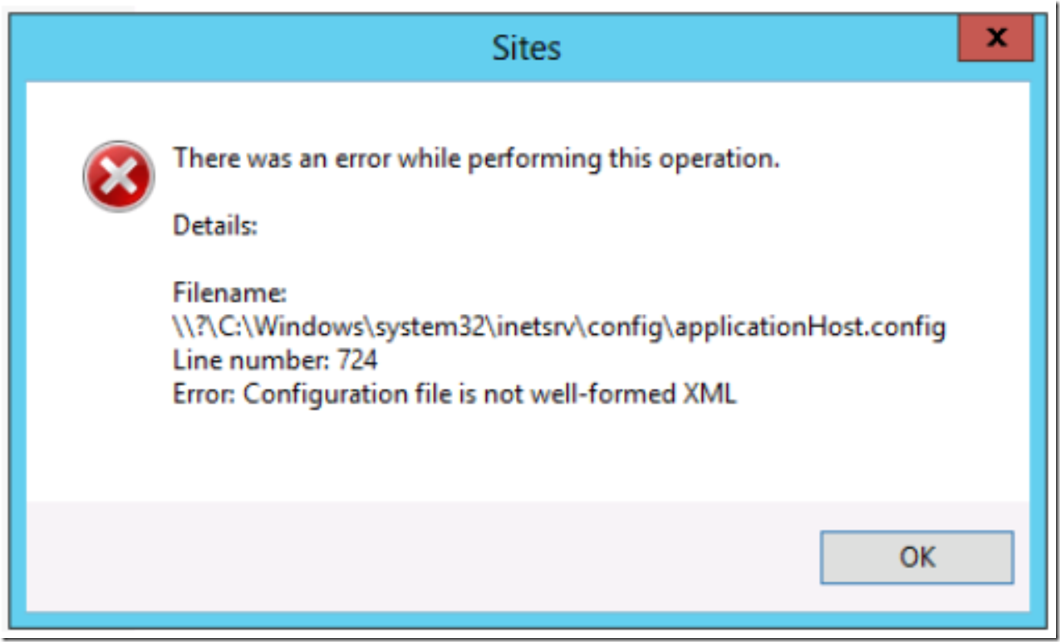Image resolution: width=1060 pixels, height=642 pixels.
Task: Click the inetsrv segment of the path
Action: [x=538, y=327]
